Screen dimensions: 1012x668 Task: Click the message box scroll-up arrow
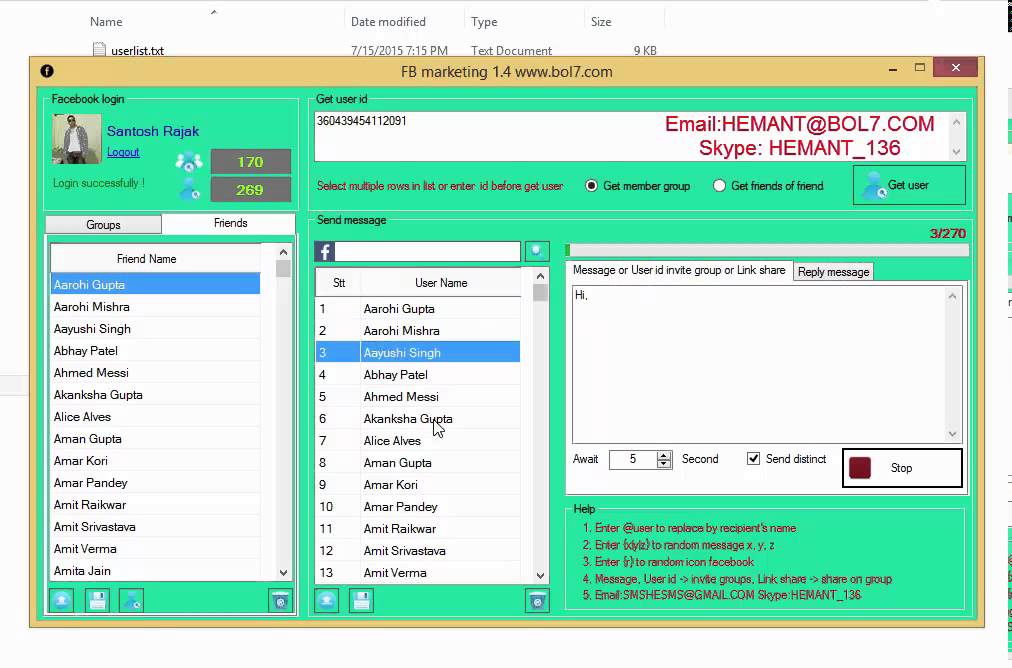(953, 296)
